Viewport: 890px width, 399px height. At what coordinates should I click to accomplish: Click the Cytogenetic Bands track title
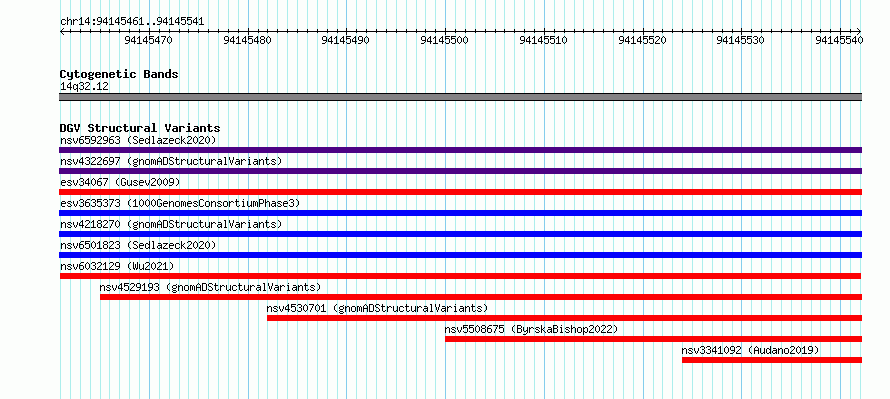point(119,74)
